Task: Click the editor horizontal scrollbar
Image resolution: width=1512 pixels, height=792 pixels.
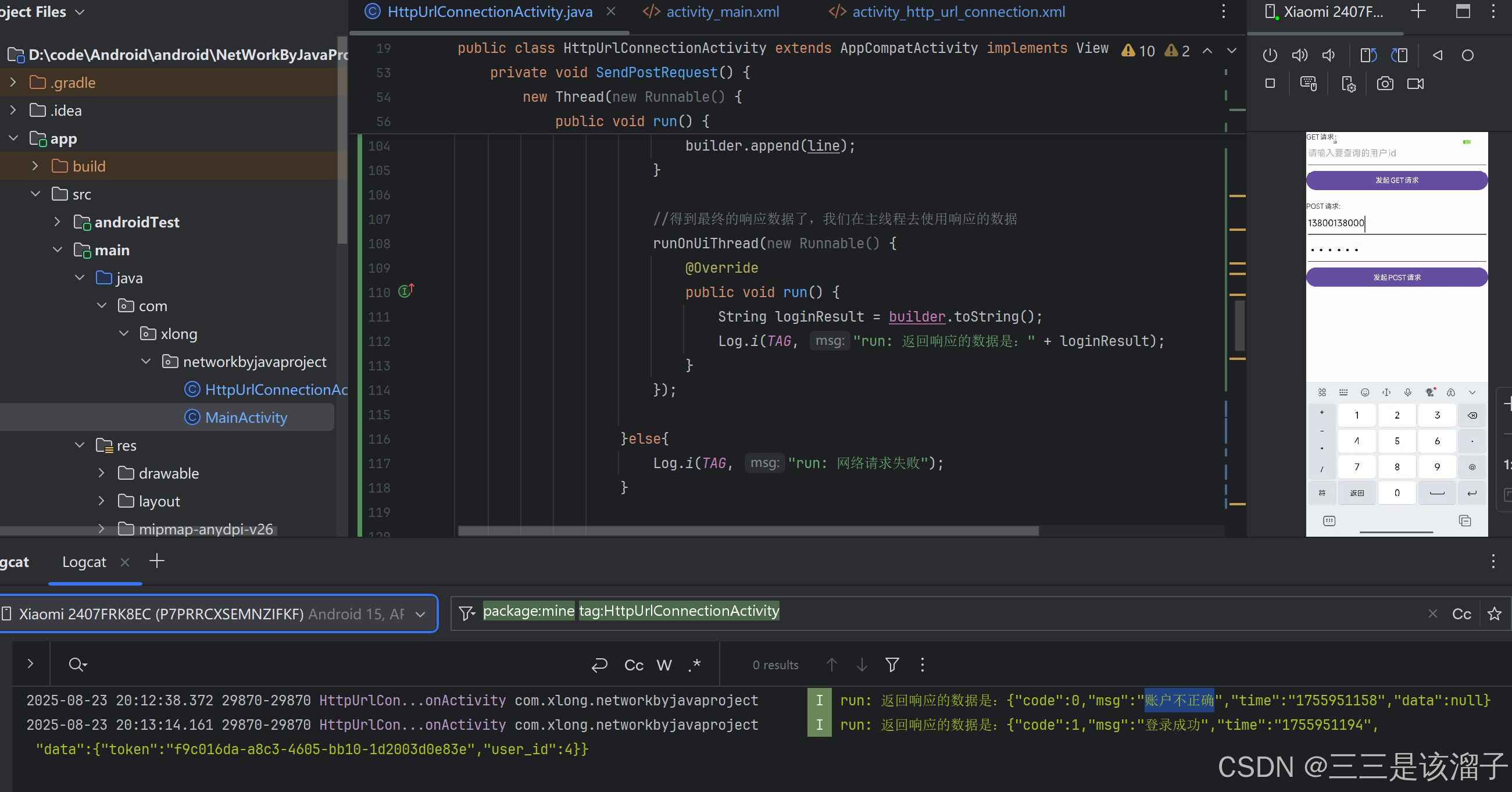Action: coord(748,531)
